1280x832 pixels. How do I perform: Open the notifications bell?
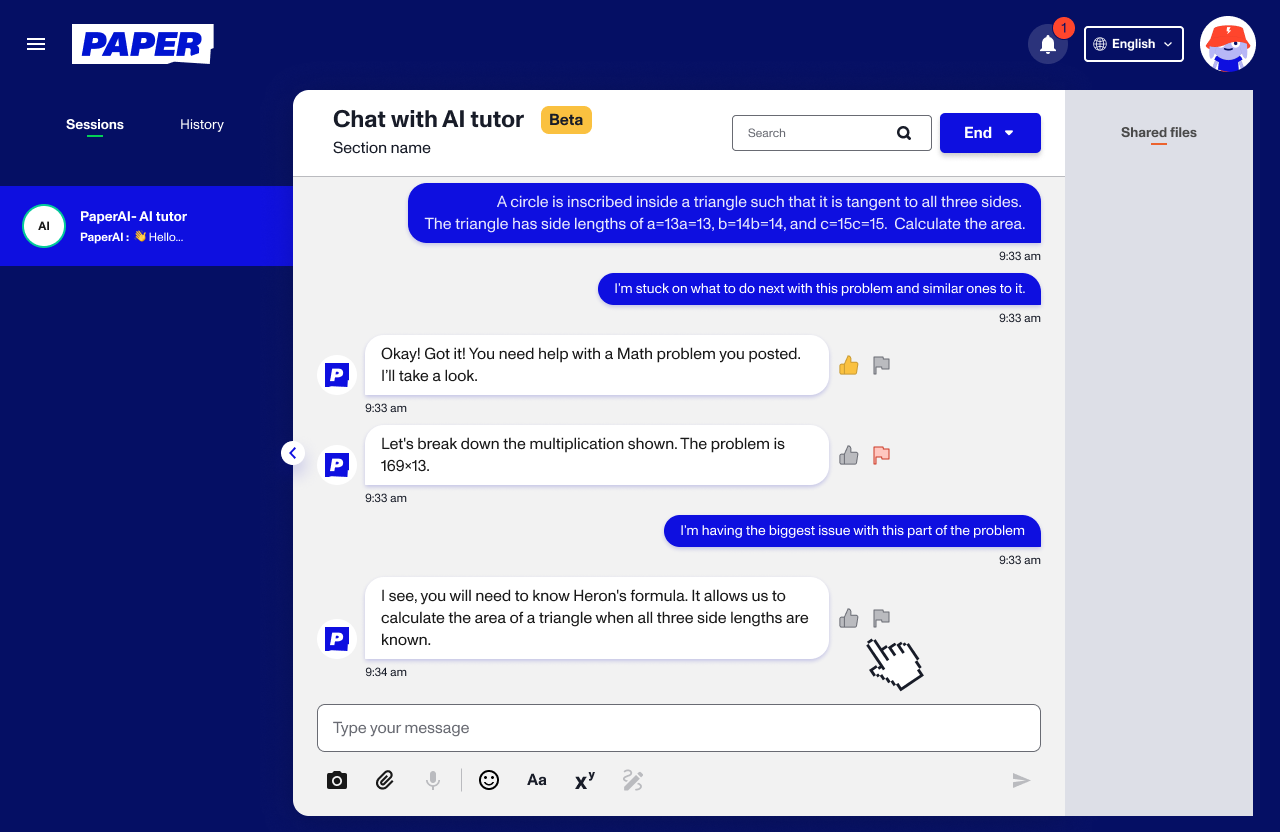click(x=1048, y=44)
